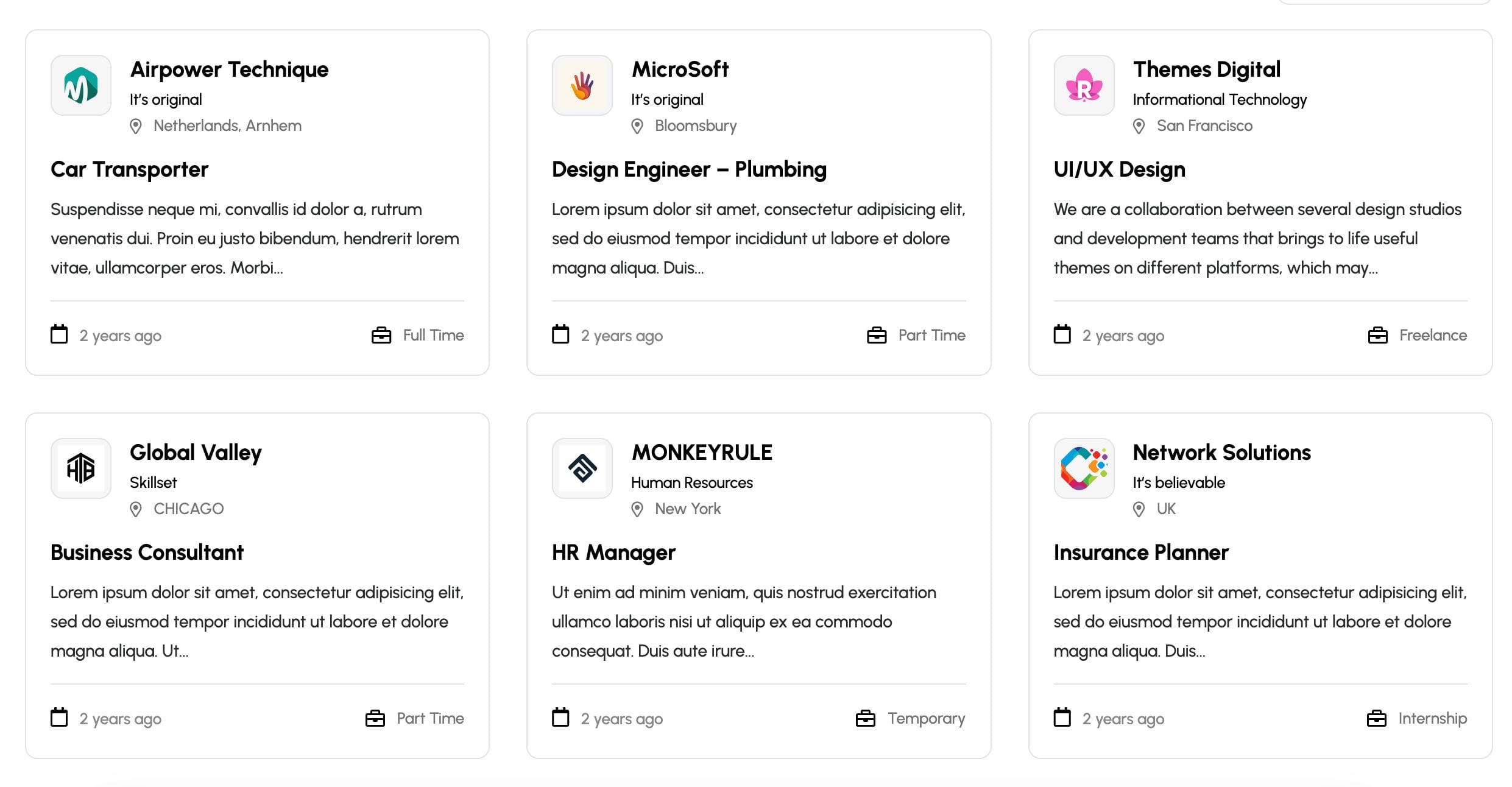This screenshot has width=1512, height=787.
Task: Select the HR Manager job title
Action: click(613, 552)
